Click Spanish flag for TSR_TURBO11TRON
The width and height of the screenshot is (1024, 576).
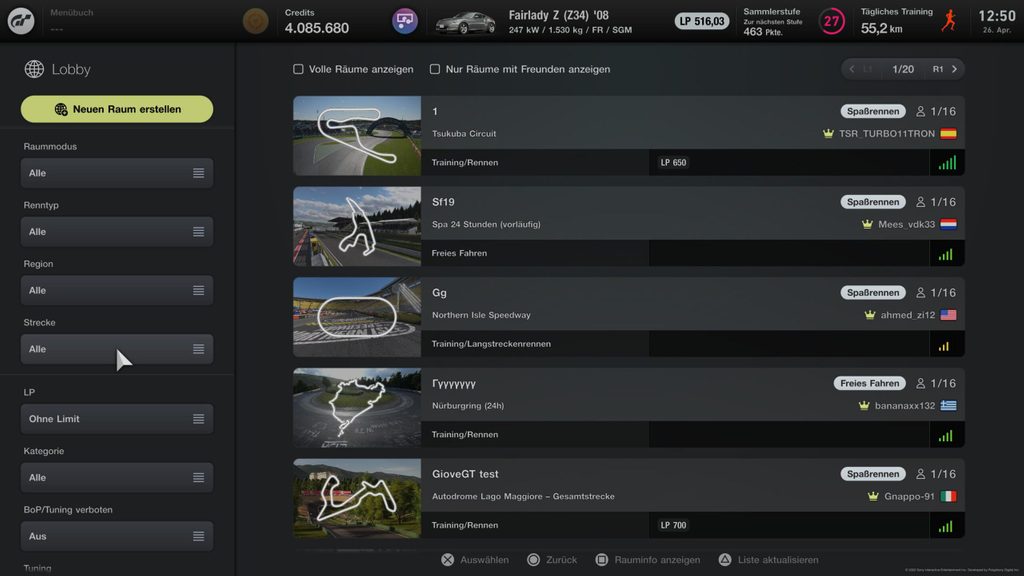[948, 133]
